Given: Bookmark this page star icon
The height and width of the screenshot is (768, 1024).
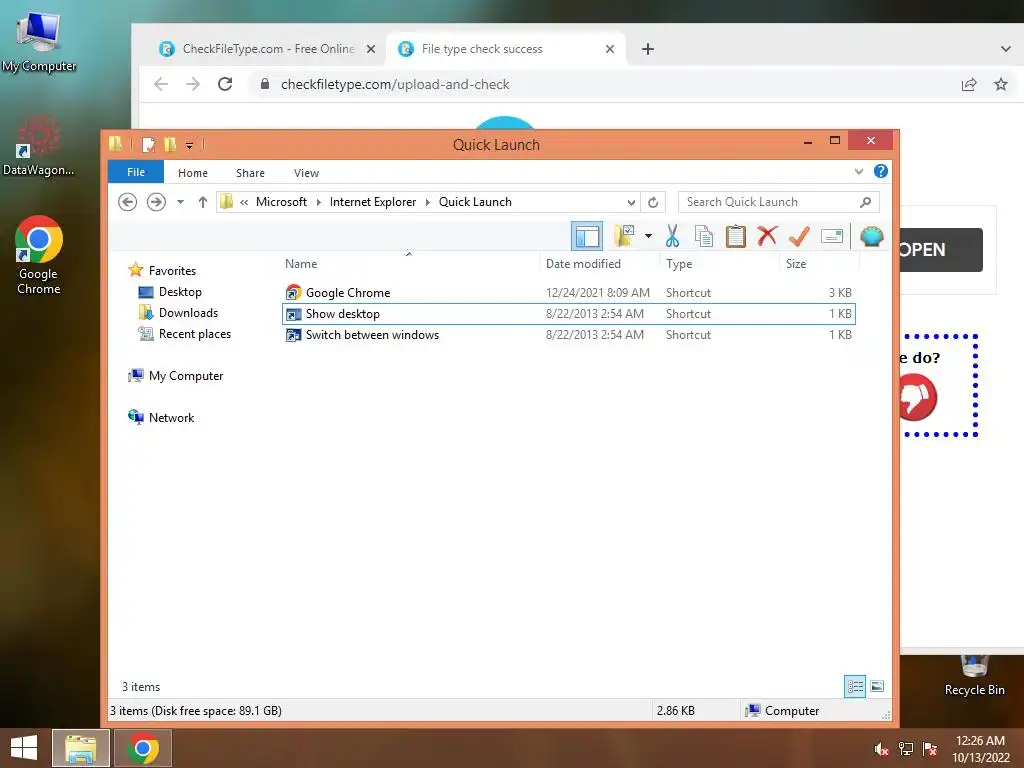Looking at the screenshot, I should tap(1000, 84).
